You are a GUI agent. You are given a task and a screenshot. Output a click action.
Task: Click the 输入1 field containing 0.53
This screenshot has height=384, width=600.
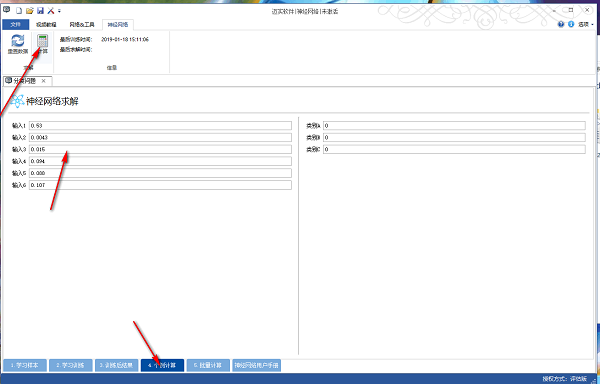coord(160,125)
